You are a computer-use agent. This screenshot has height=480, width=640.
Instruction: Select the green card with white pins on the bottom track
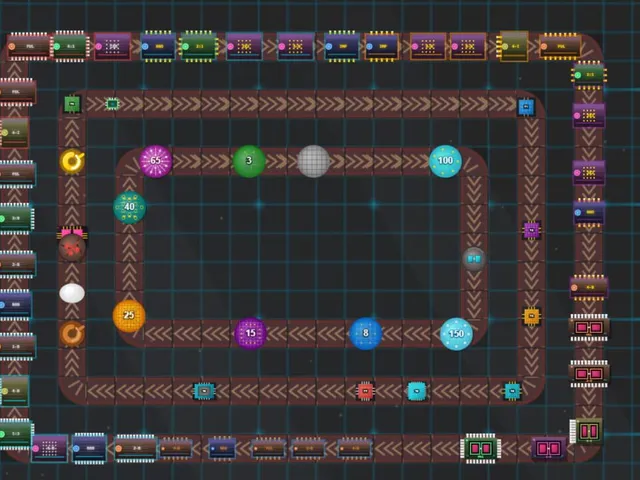[x=480, y=449]
